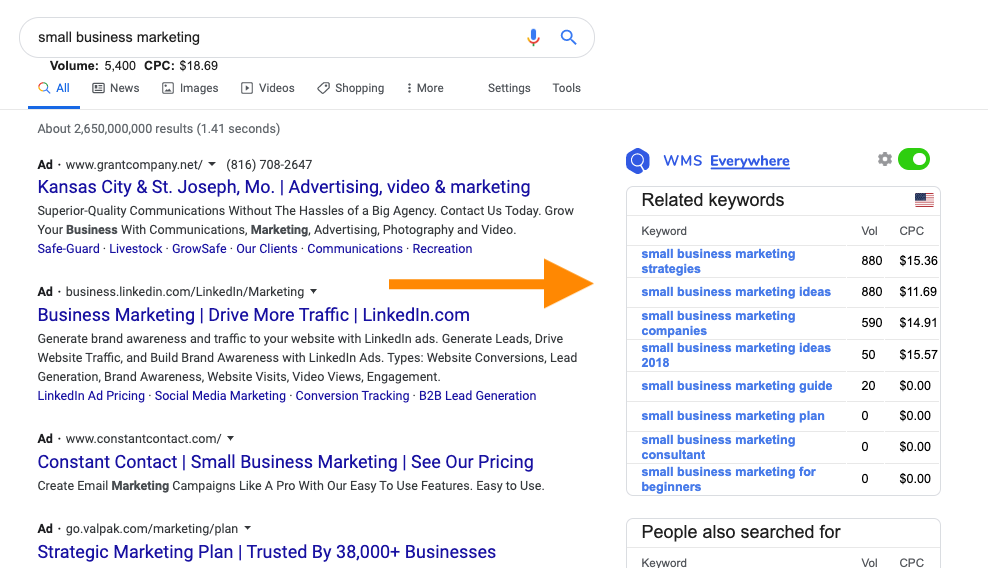Select keyword small business marketing ideas

(736, 292)
